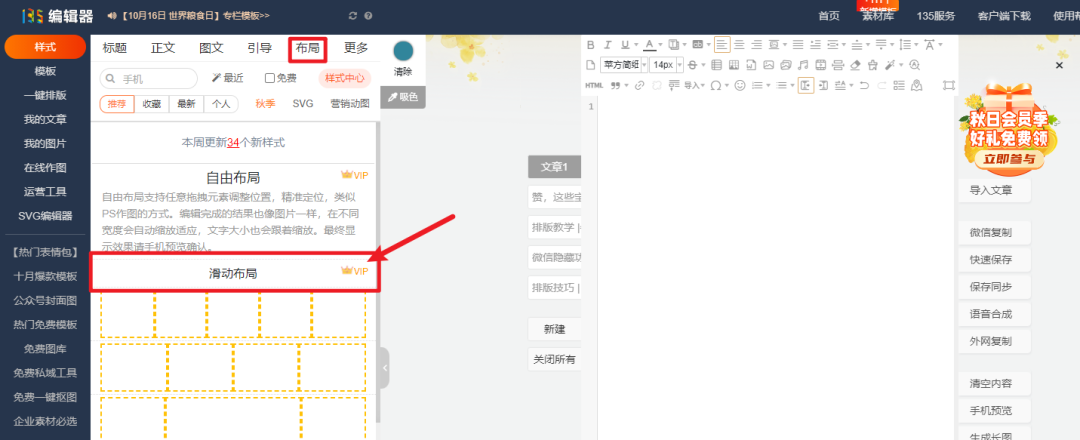Insert multiple images via gallery icon
Image resolution: width=1080 pixels, height=440 pixels.
tap(785, 65)
